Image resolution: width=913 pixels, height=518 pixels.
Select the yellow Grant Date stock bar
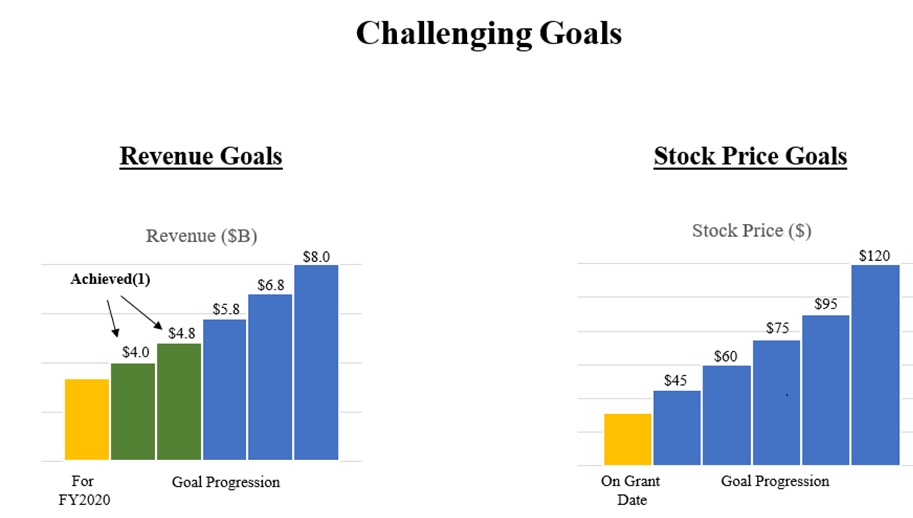point(628,440)
